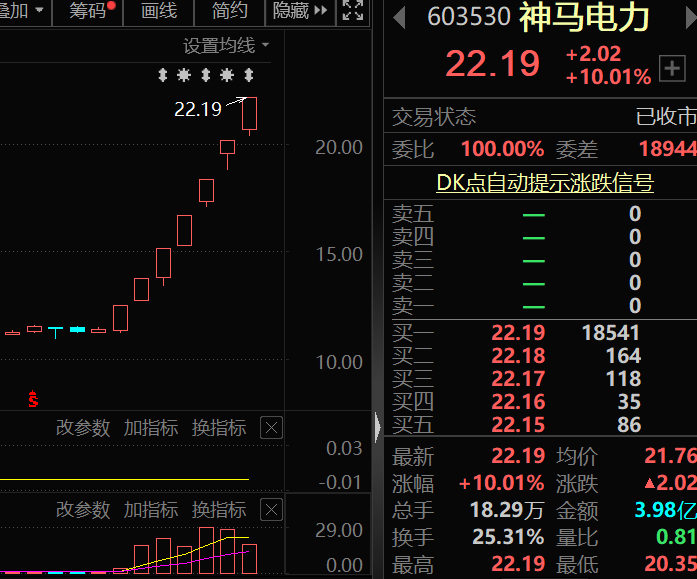This screenshot has width=697, height=579.
Task: Click the first event marker icon above the candles
Action: coord(164,75)
